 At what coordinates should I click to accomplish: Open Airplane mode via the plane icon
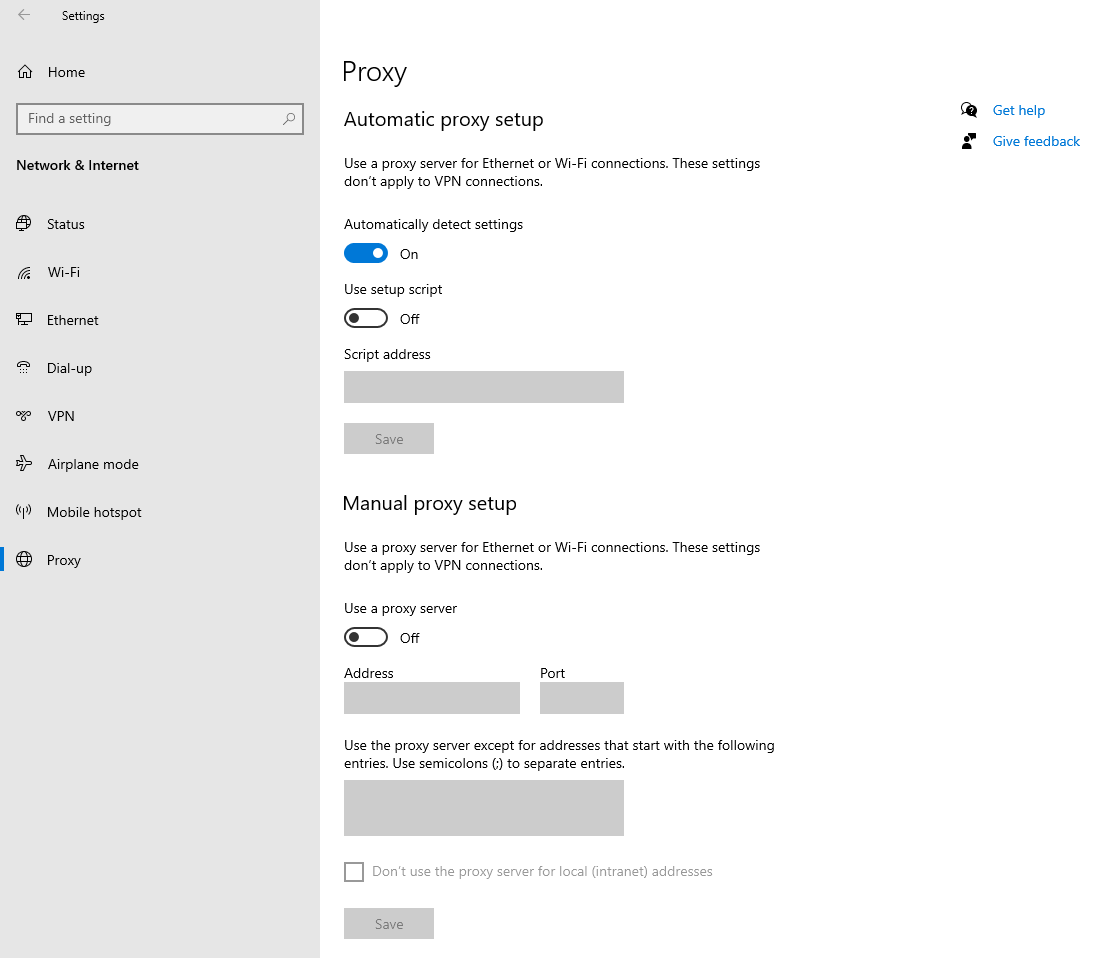click(x=24, y=463)
